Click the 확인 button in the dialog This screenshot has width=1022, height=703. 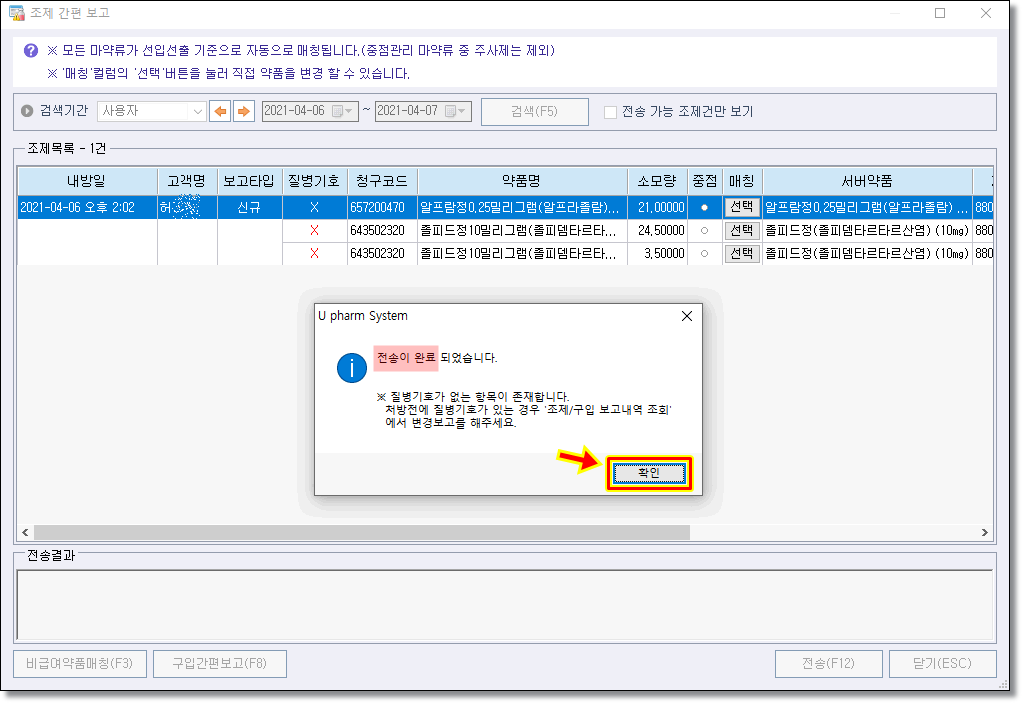649,474
